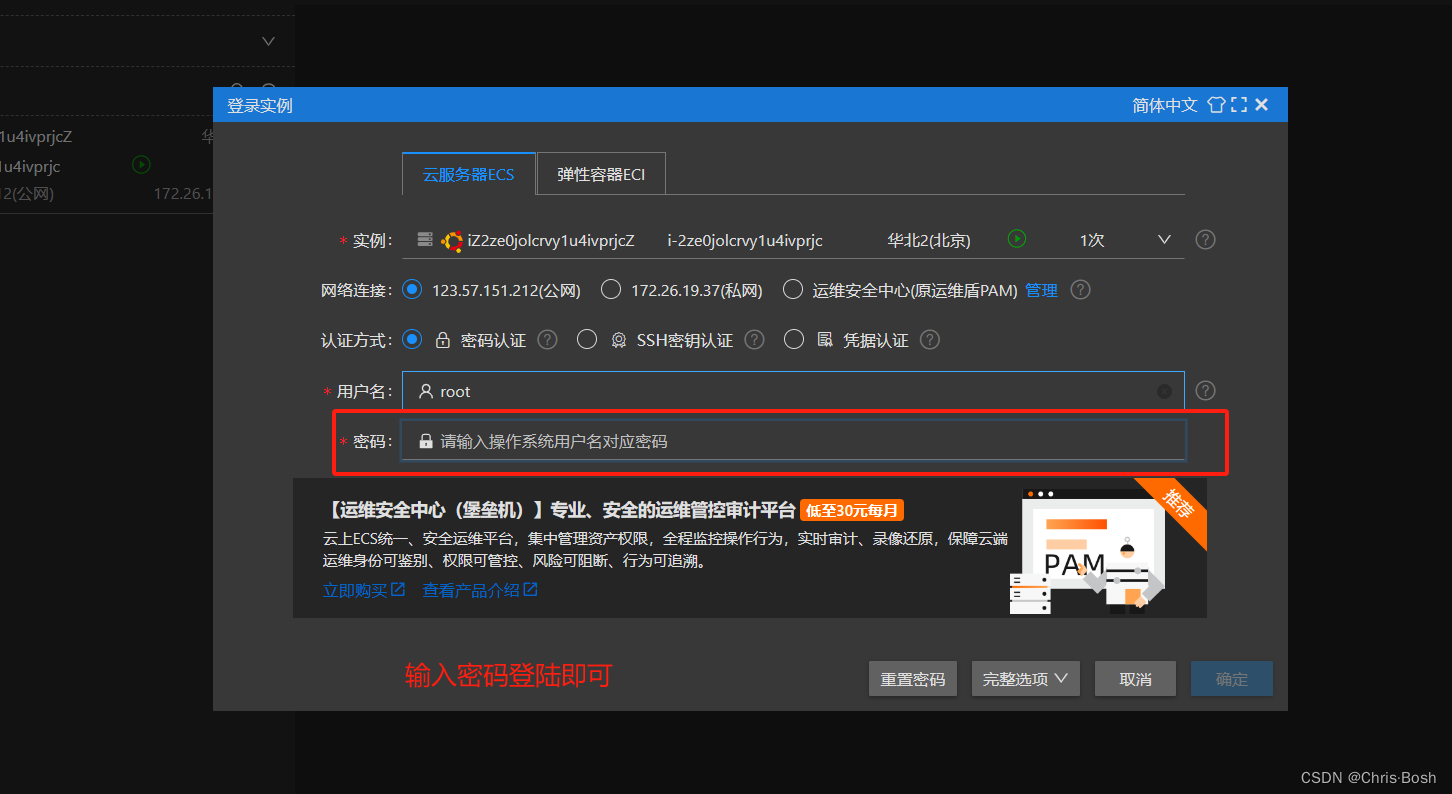Click the skin theme shirt icon in title bar
The height and width of the screenshot is (794, 1452).
point(1216,105)
